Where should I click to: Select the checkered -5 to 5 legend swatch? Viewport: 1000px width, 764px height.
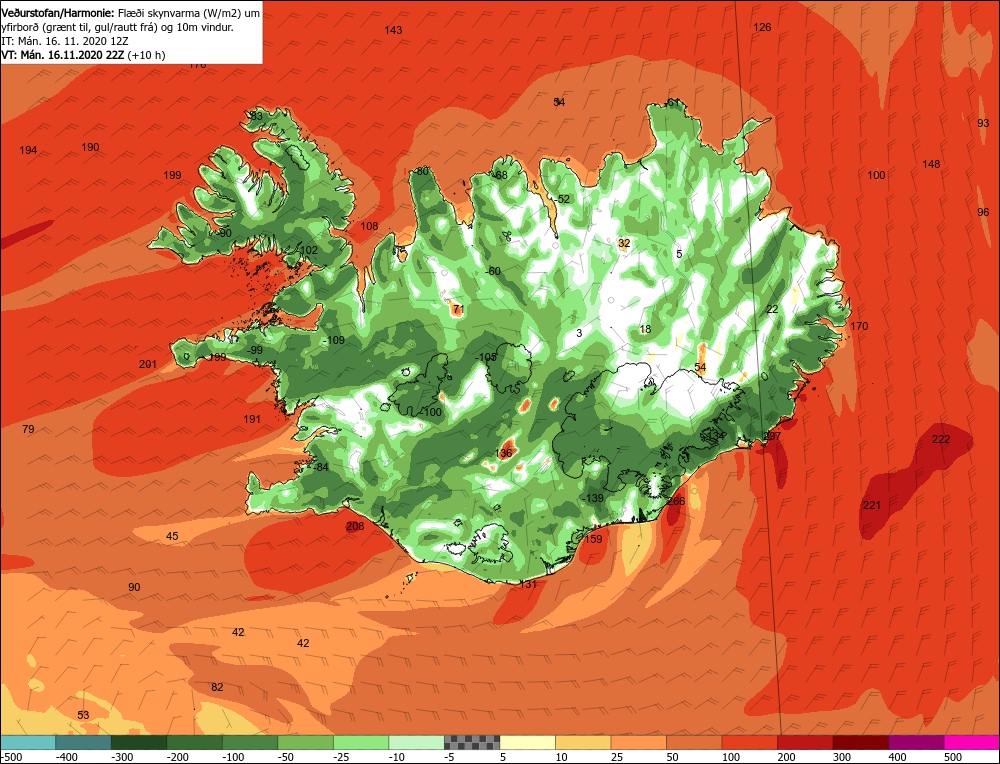pos(472,742)
